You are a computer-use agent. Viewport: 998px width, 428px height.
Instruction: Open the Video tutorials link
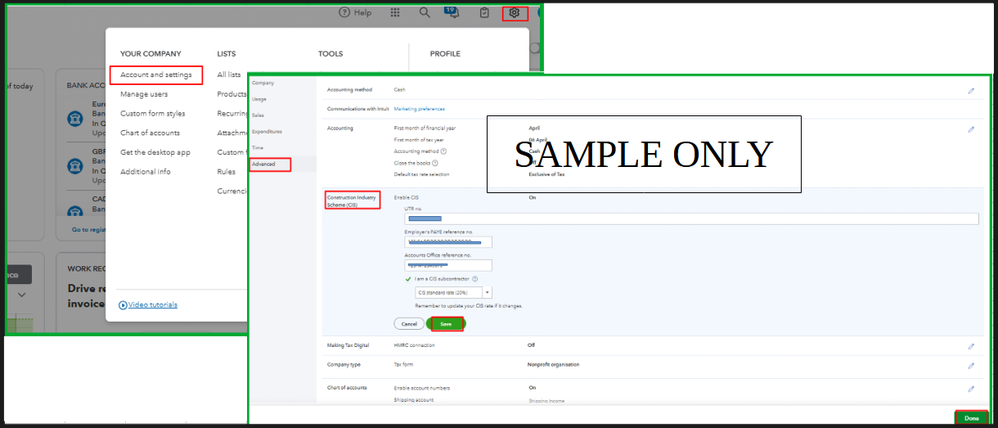click(153, 305)
